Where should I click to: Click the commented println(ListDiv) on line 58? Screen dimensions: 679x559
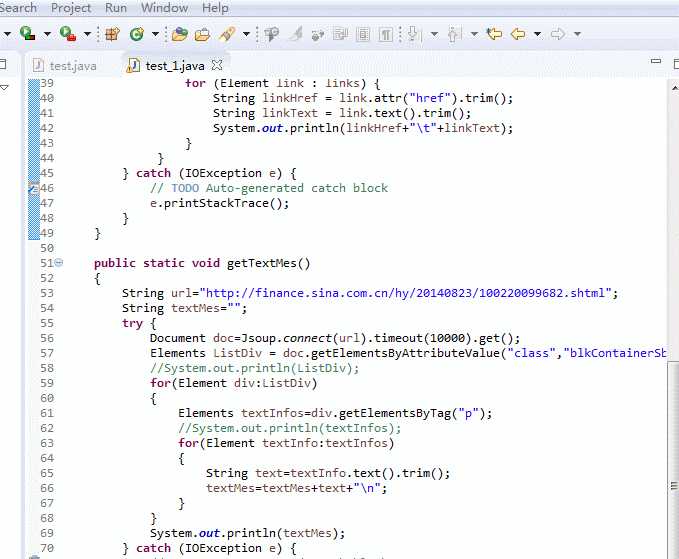[x=255, y=368]
